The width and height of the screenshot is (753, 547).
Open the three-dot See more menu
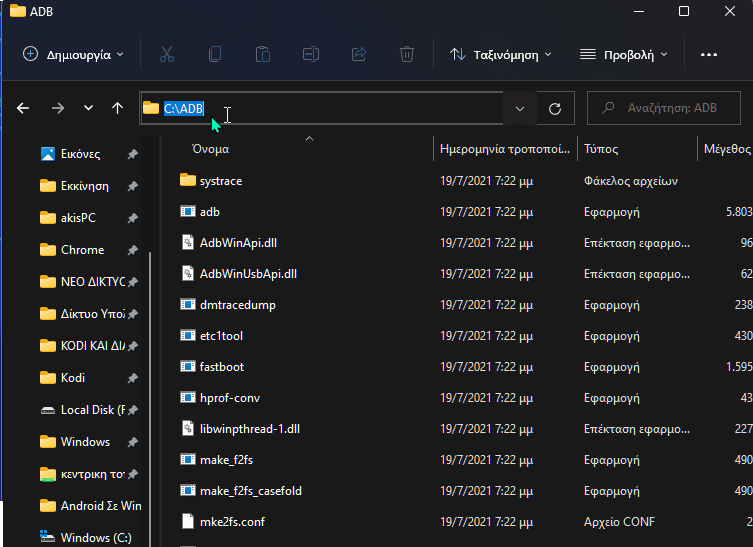709,55
